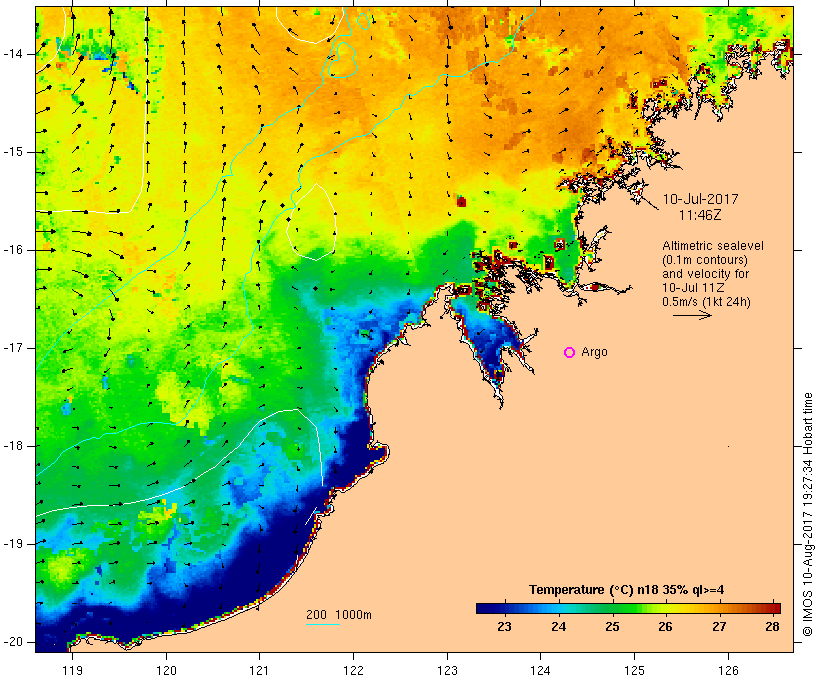Click the colorbar label '27'

click(x=719, y=627)
